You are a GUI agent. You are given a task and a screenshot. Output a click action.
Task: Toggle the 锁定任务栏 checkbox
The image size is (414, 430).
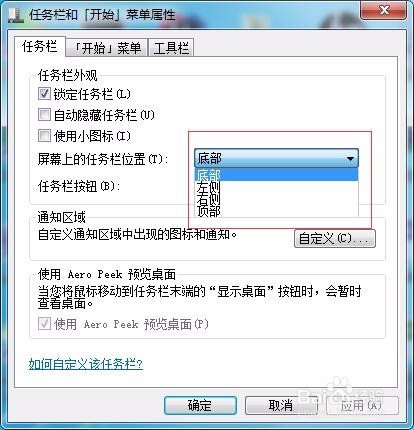tap(44, 94)
